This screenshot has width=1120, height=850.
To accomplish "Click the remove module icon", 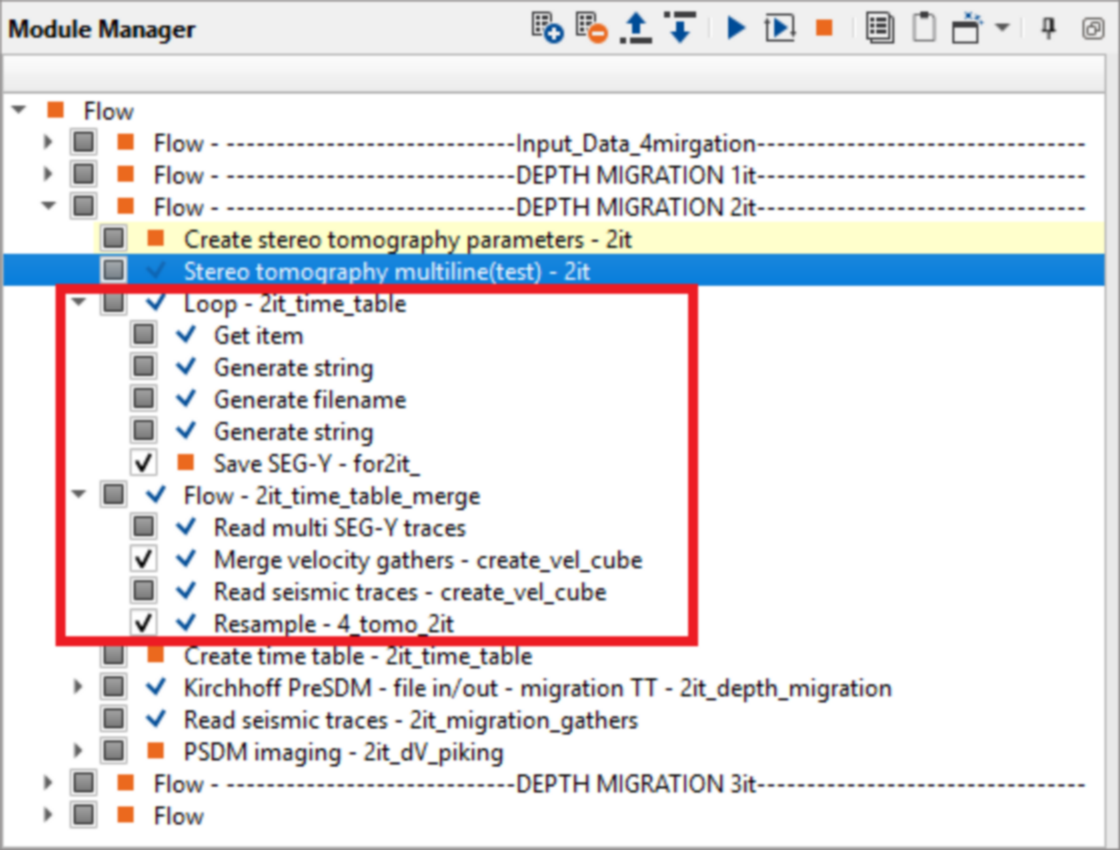I will [x=592, y=28].
